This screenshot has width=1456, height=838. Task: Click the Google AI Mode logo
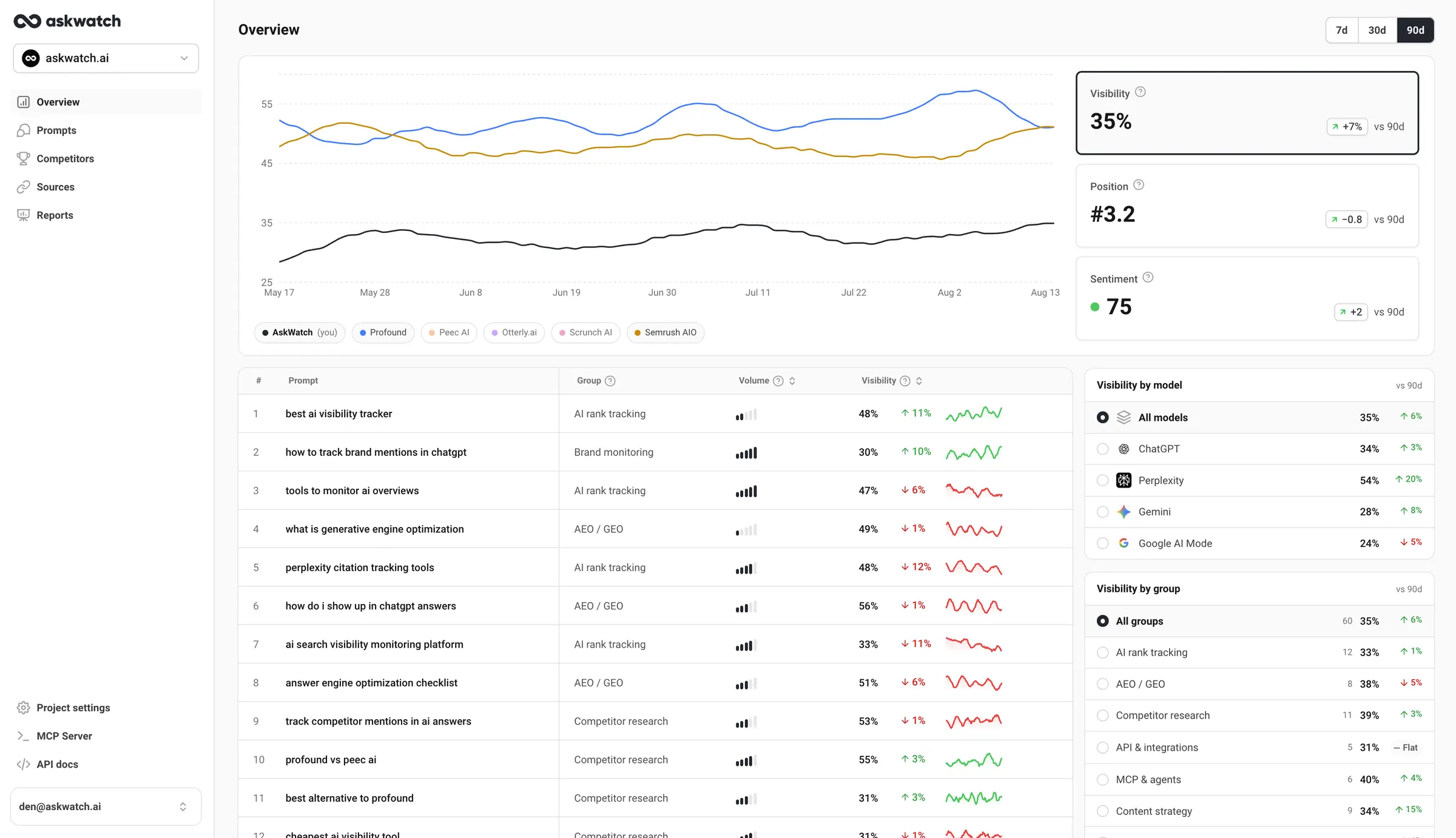[1124, 543]
